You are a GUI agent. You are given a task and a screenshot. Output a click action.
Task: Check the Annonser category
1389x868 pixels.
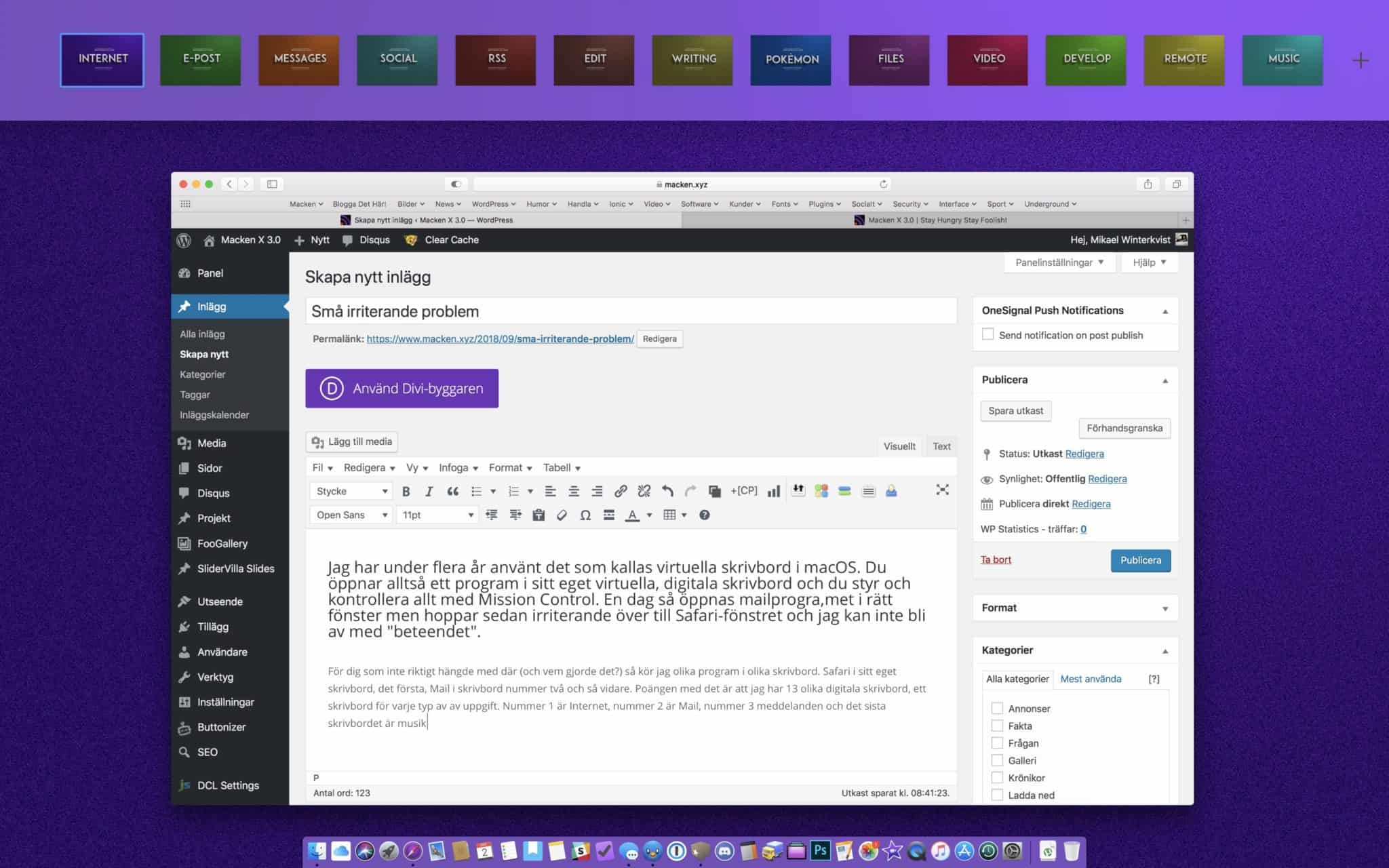pyautogui.click(x=997, y=709)
